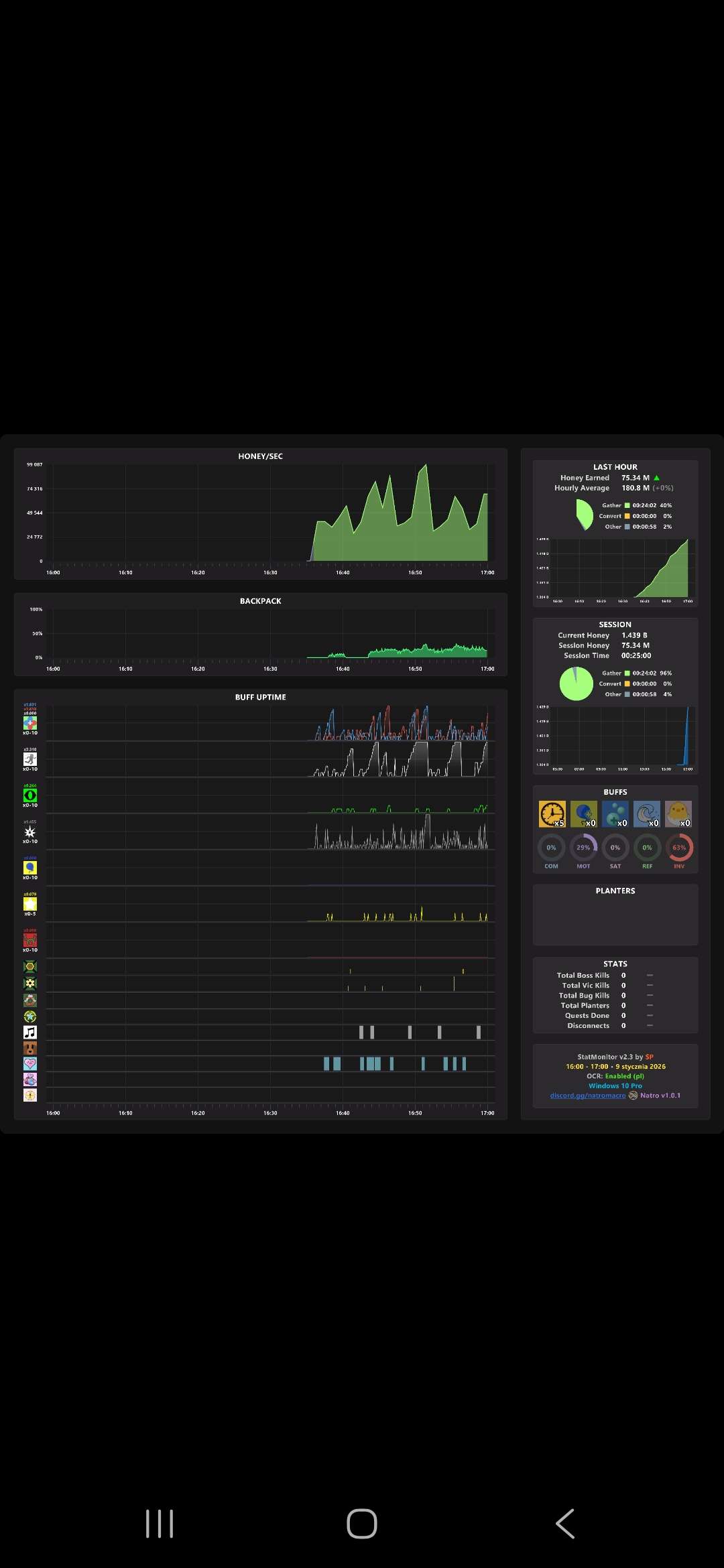
Task: Tap the Android back arrow
Action: click(565, 1524)
